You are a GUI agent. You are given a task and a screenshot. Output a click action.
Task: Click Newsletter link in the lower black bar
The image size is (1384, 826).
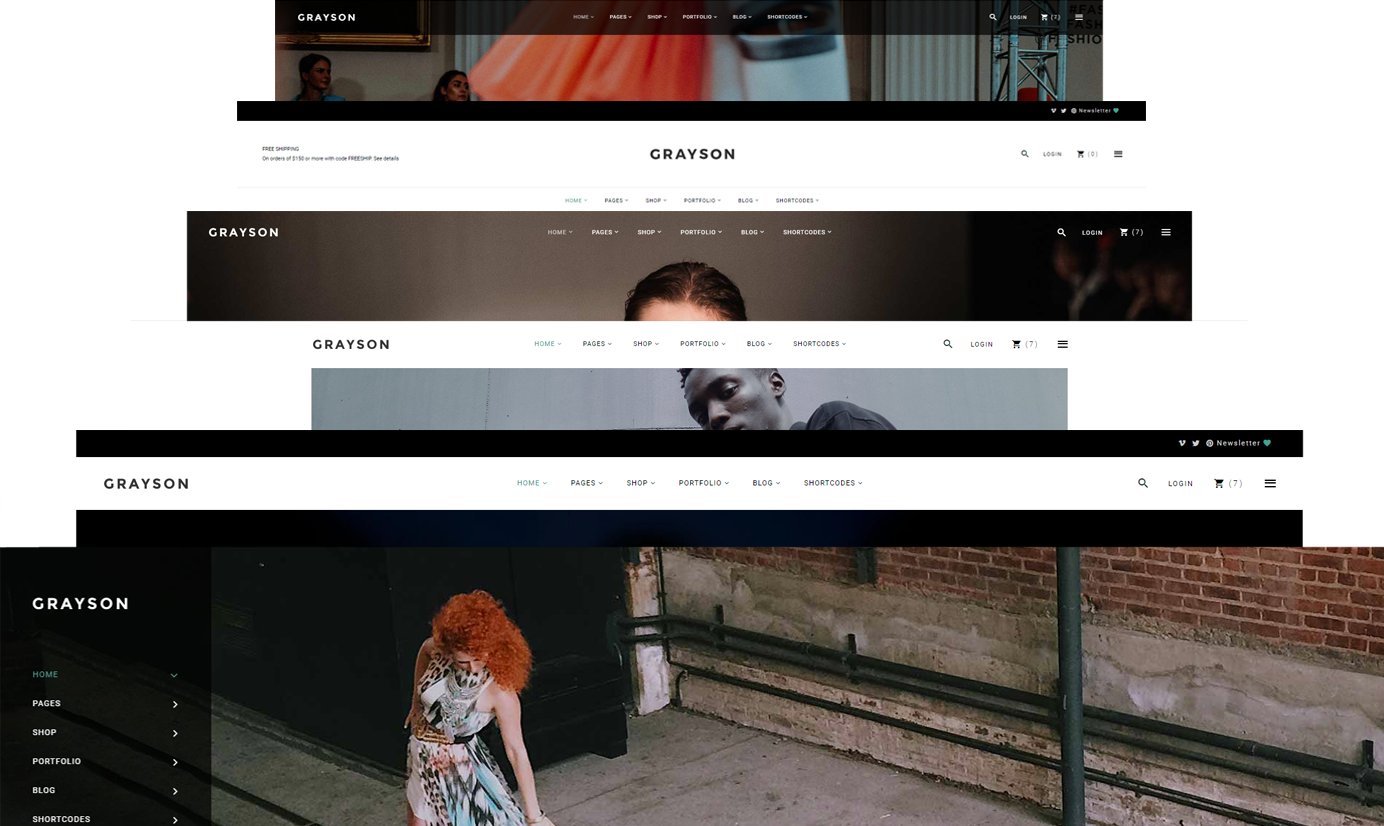pos(1238,443)
